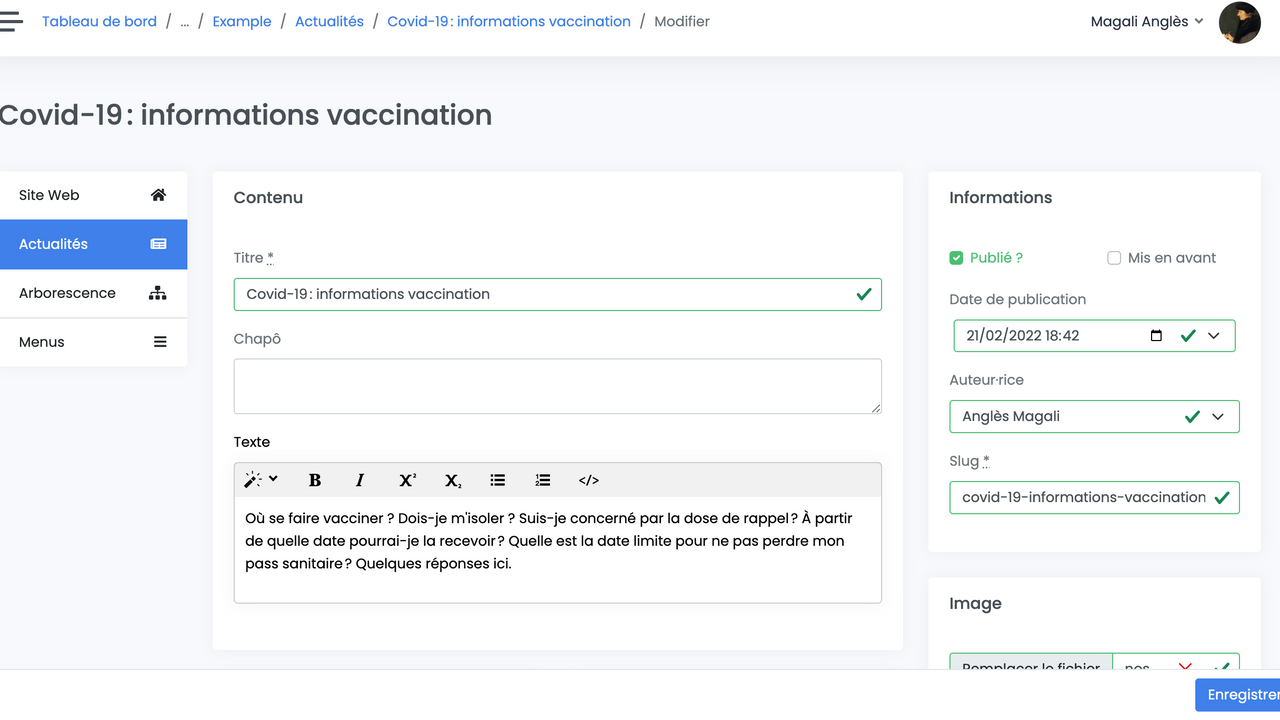
Task: Open Magali Anglès user menu
Action: (1146, 22)
